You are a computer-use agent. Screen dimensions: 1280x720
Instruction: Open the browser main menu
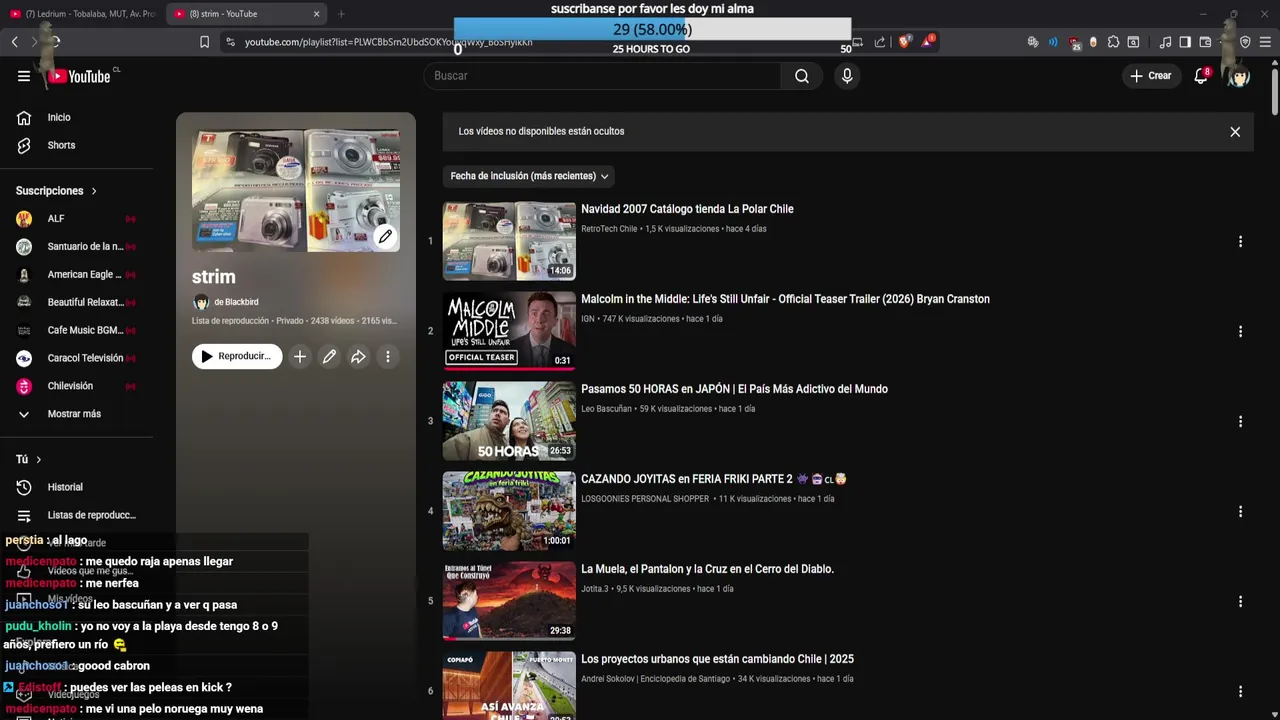[1266, 42]
